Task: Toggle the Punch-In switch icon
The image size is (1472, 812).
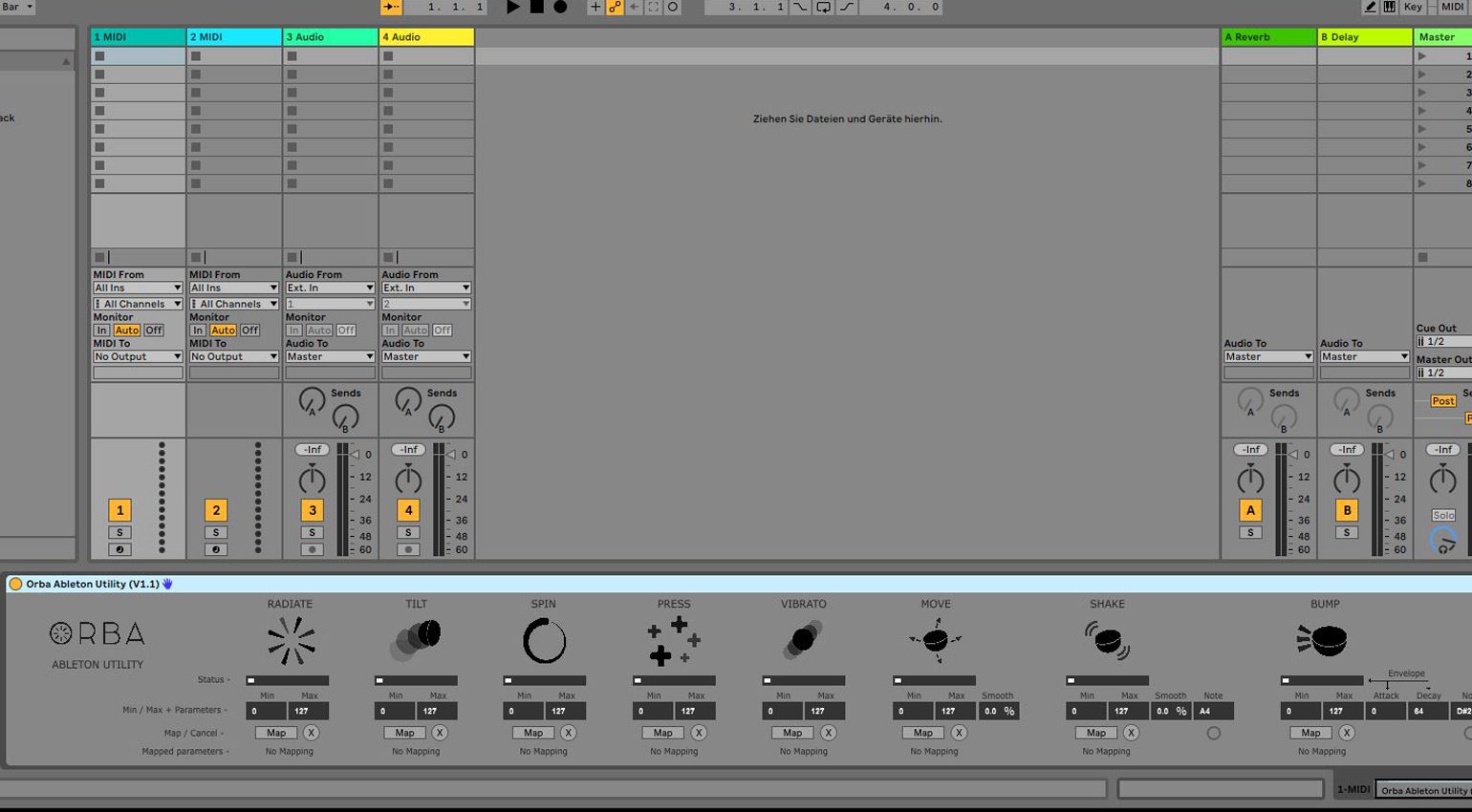Action: point(800,7)
